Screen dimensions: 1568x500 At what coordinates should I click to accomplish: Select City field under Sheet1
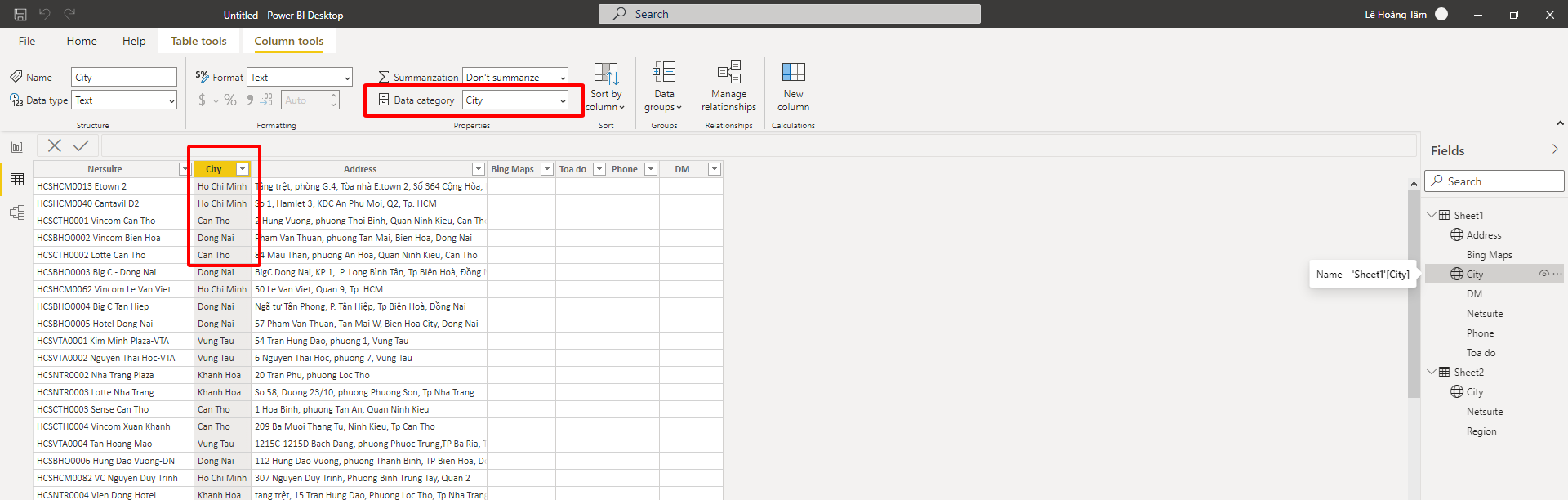pyautogui.click(x=1475, y=274)
